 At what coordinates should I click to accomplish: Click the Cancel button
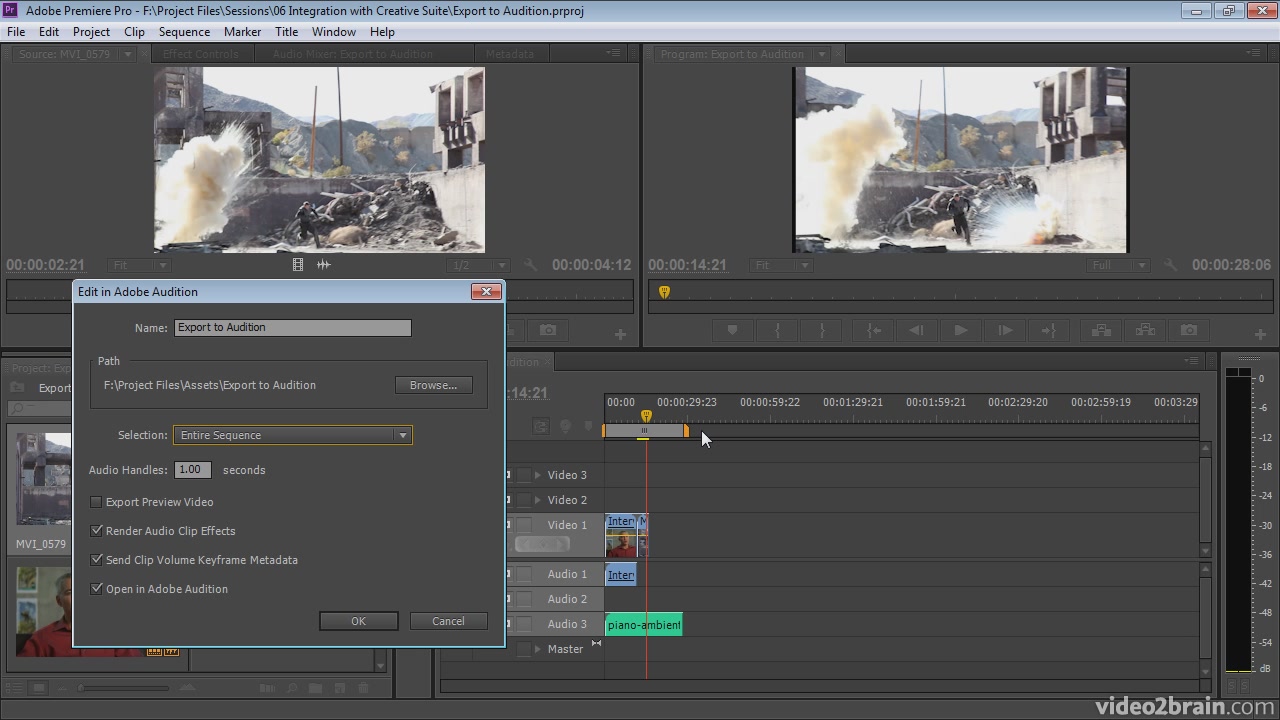pyautogui.click(x=448, y=621)
